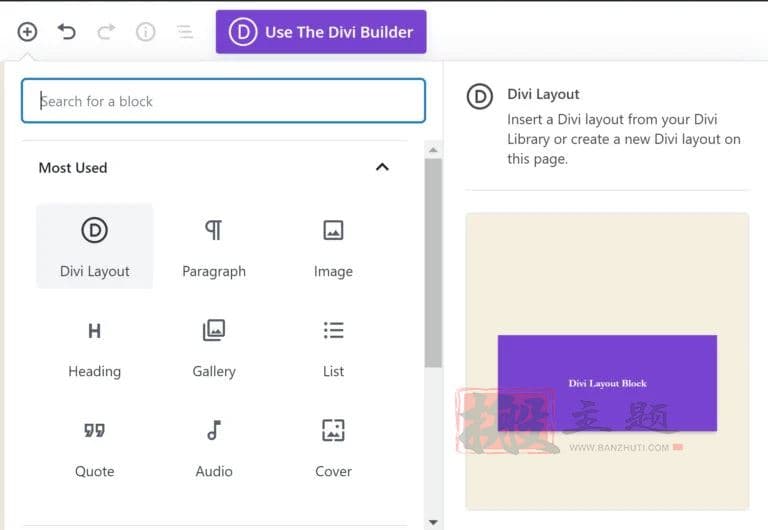Image resolution: width=768 pixels, height=530 pixels.
Task: Insert a List block
Action: coord(334,347)
